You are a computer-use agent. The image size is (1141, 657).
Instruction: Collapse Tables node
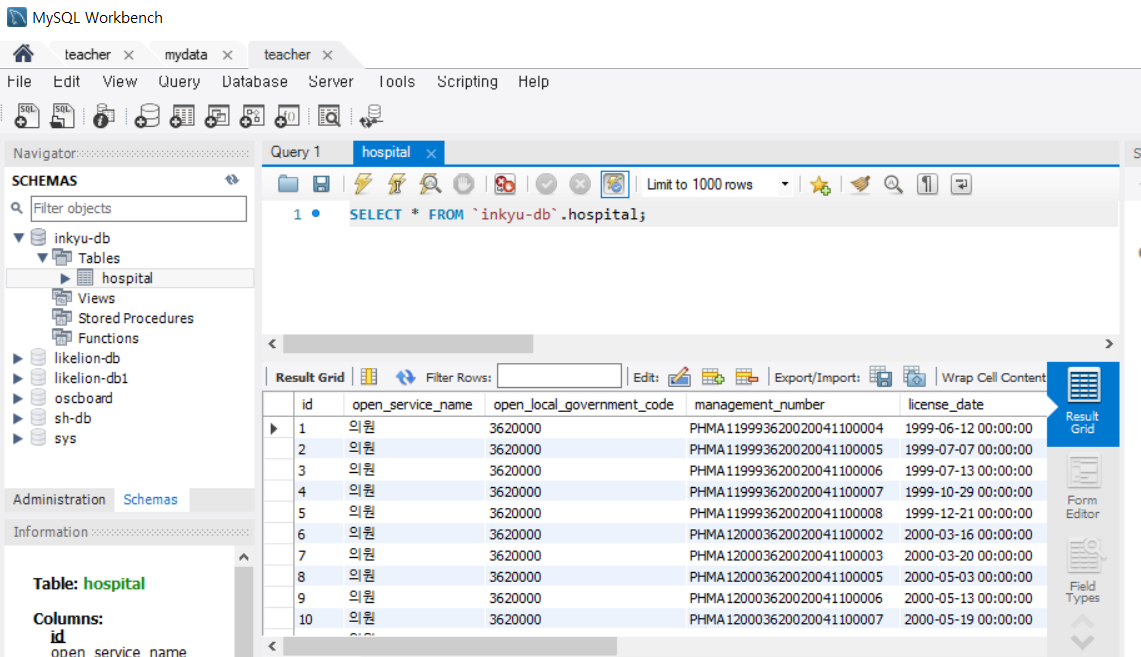[x=42, y=258]
